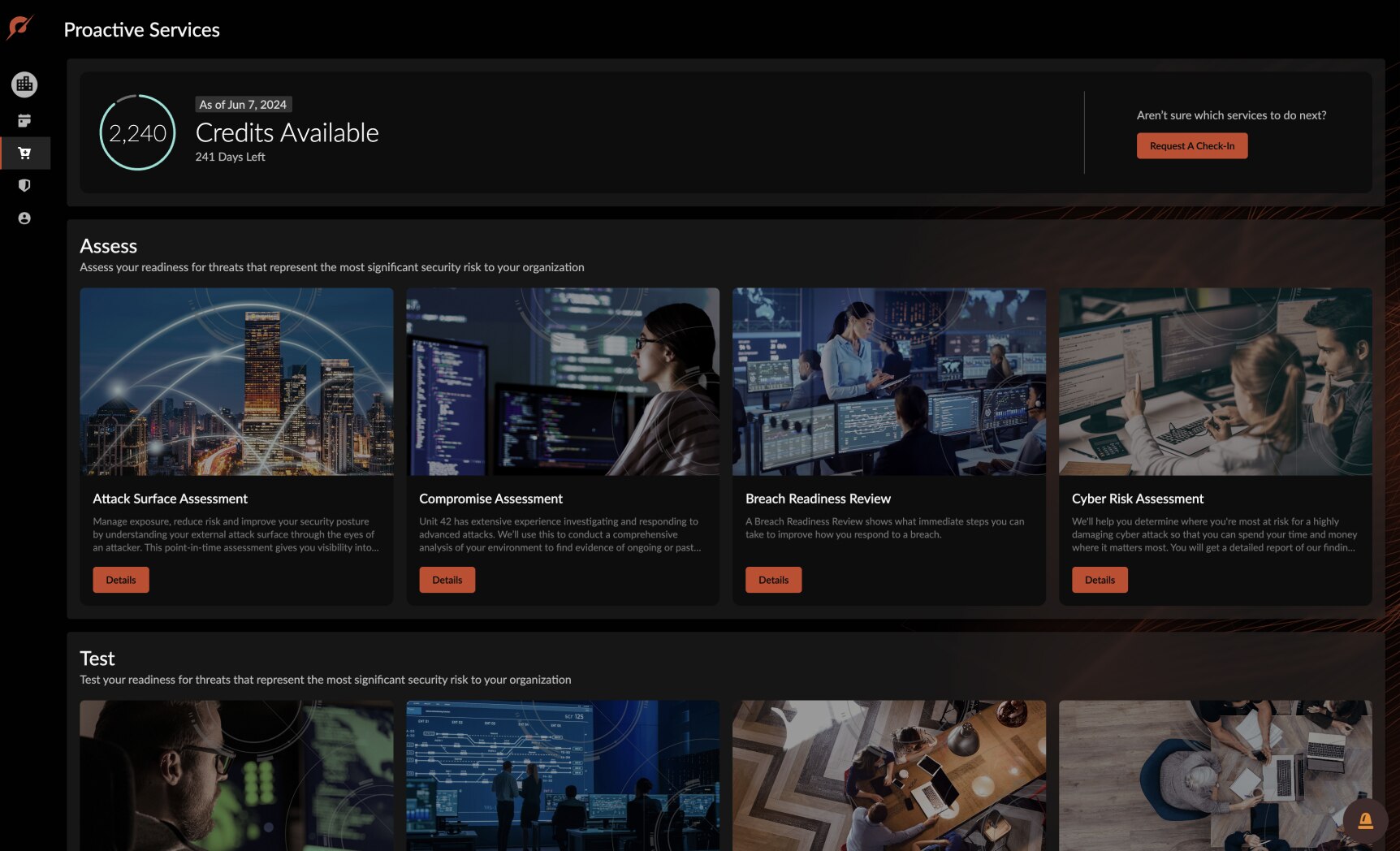Click the orange notification bell icon
The image size is (1400, 851).
[1365, 821]
